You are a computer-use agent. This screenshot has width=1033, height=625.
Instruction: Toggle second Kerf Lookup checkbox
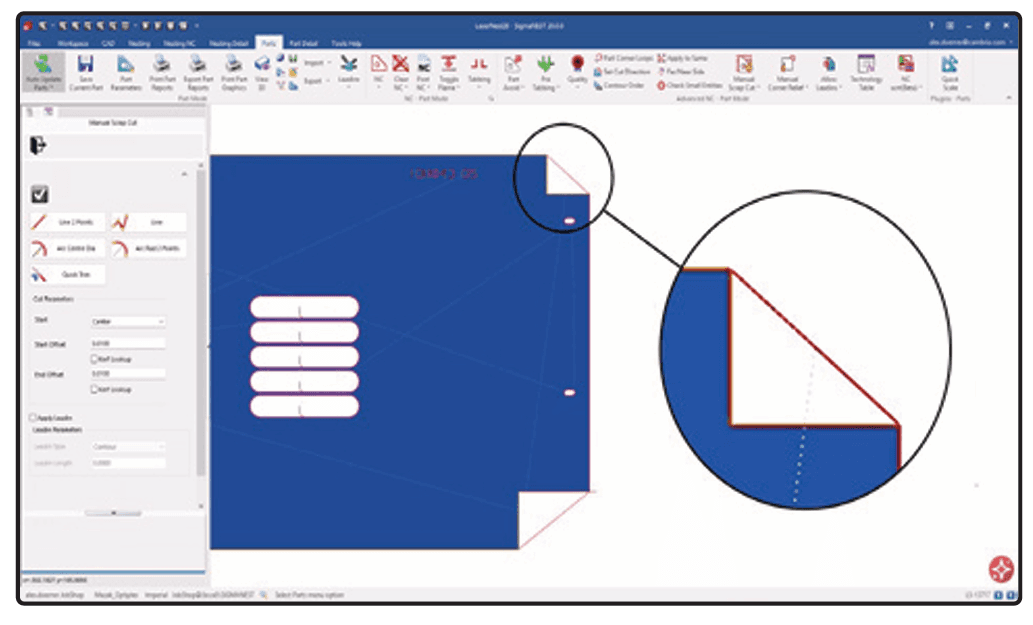(x=94, y=389)
